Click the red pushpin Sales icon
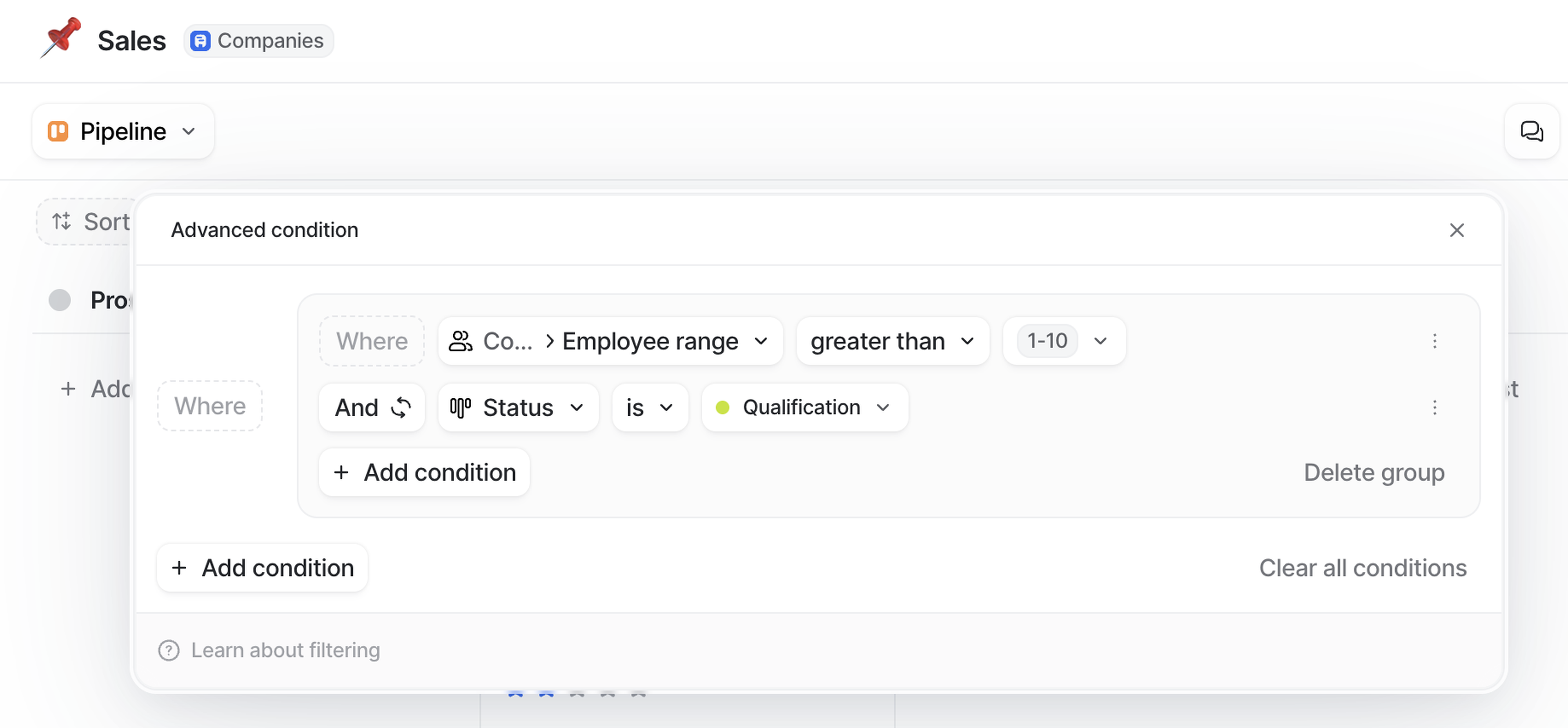 61,38
